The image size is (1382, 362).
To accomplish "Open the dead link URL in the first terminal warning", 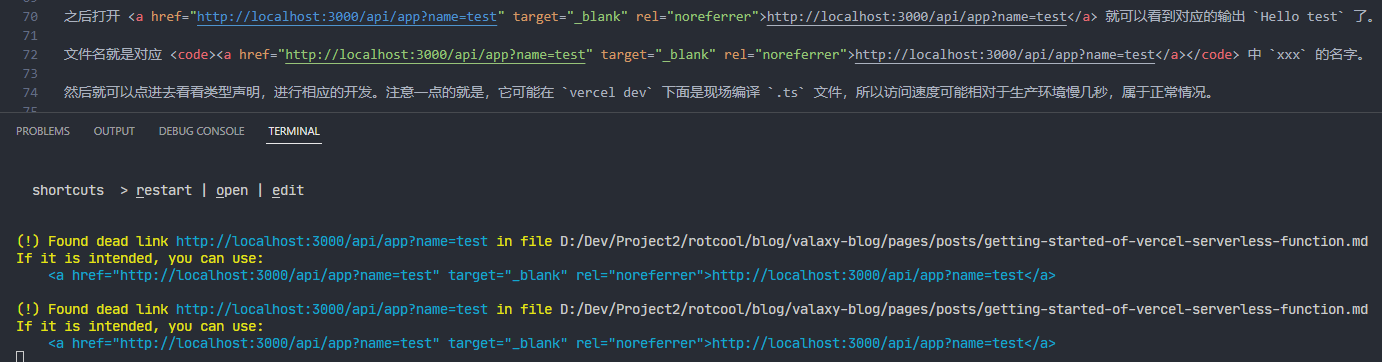I will [x=332, y=241].
